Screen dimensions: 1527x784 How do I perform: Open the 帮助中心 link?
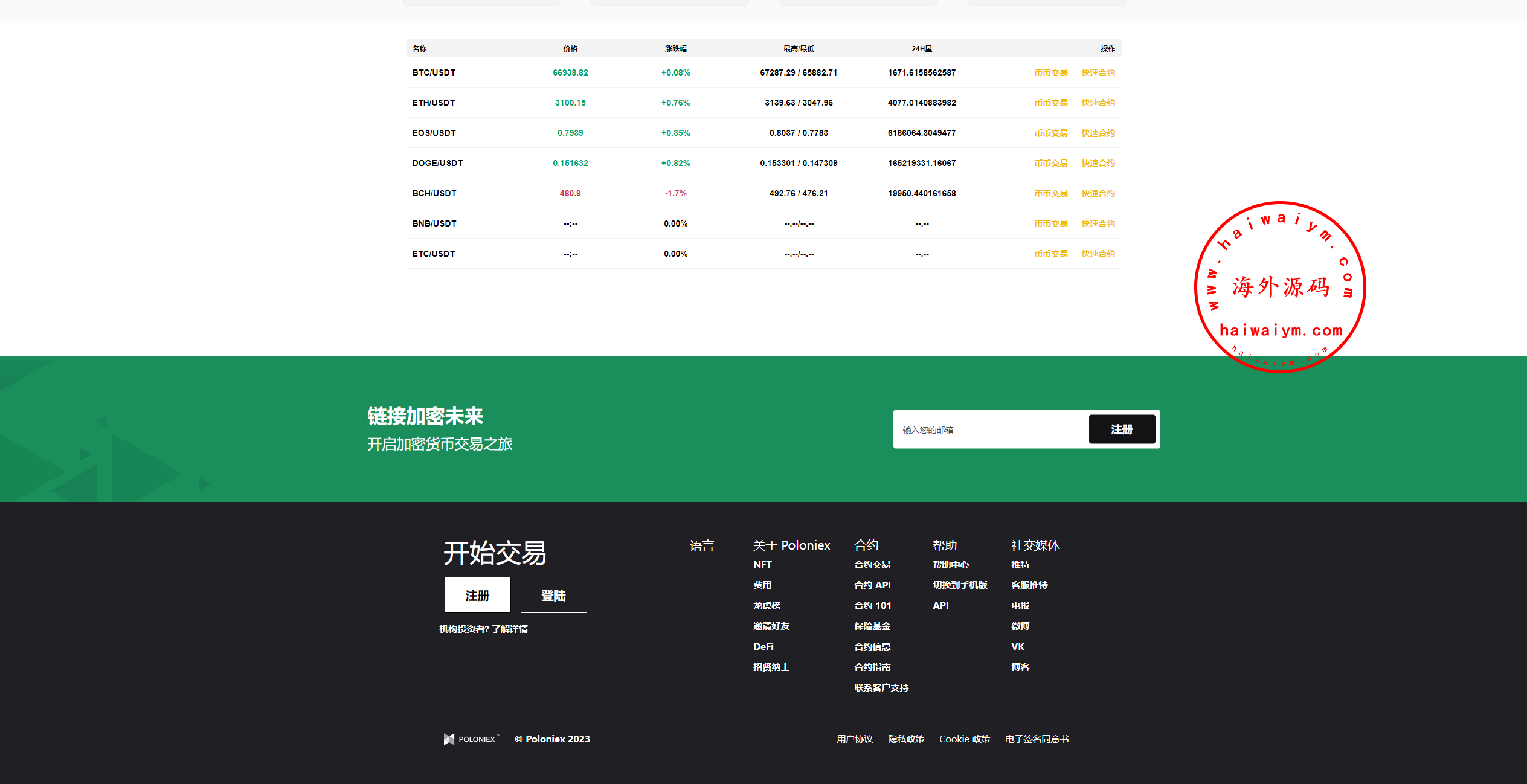click(x=950, y=564)
